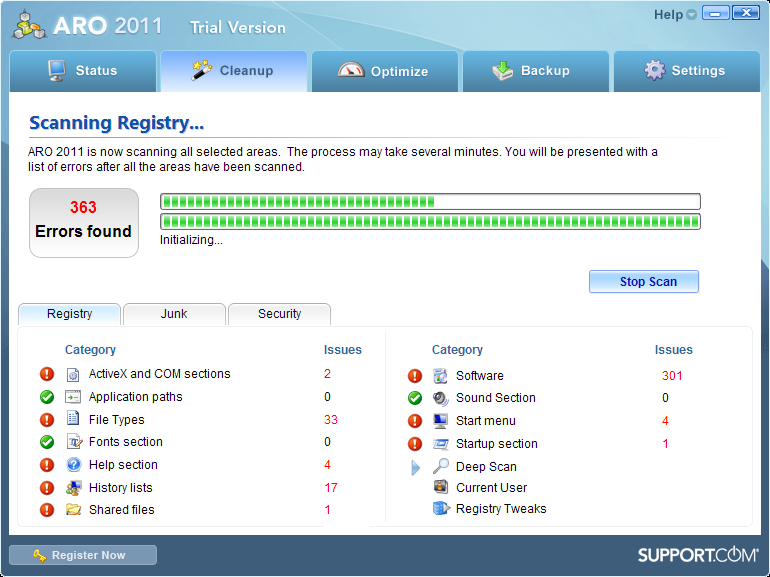Viewport: 770px width, 577px height.
Task: Click the Software issues count 301
Action: click(672, 376)
